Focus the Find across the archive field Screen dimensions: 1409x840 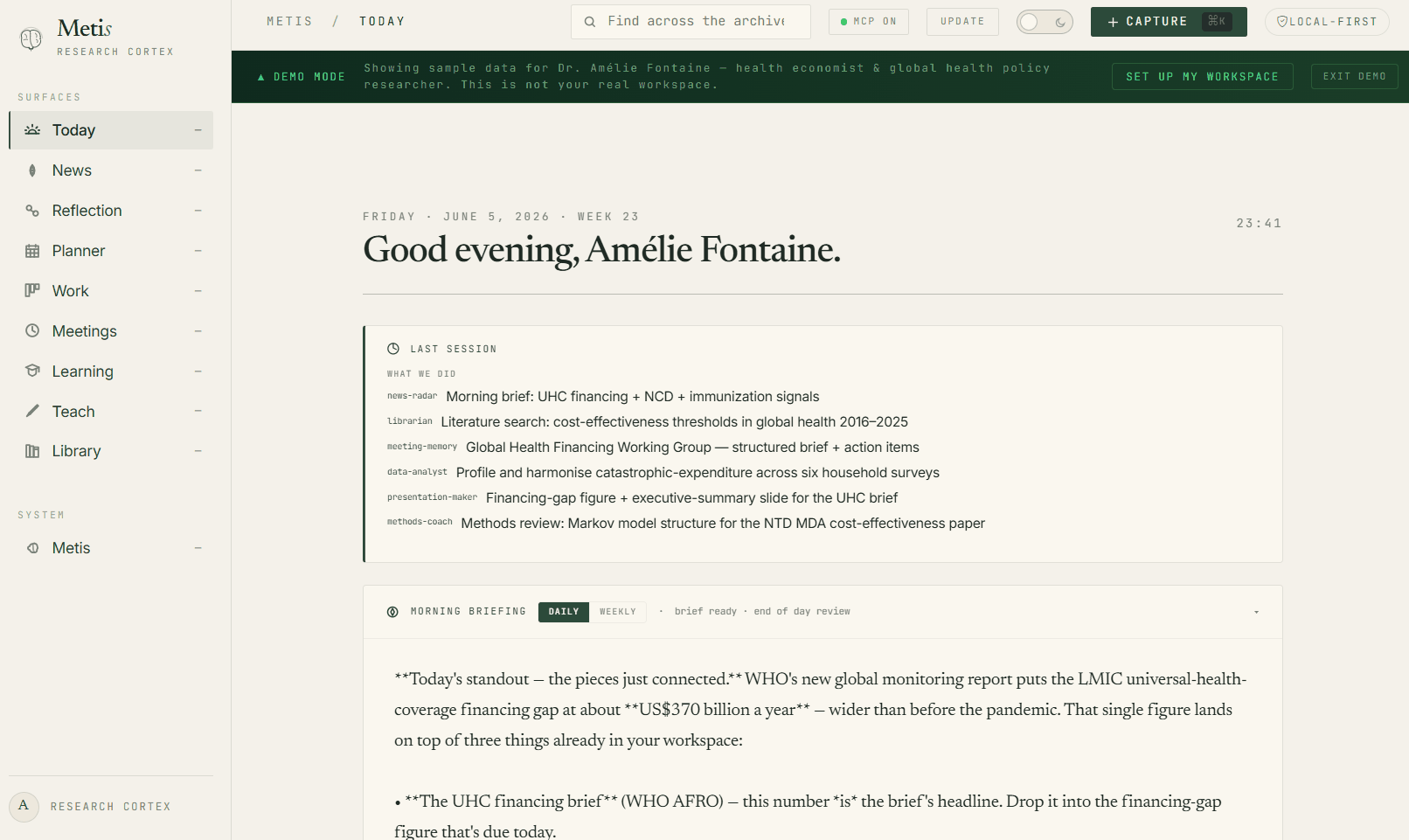point(691,22)
